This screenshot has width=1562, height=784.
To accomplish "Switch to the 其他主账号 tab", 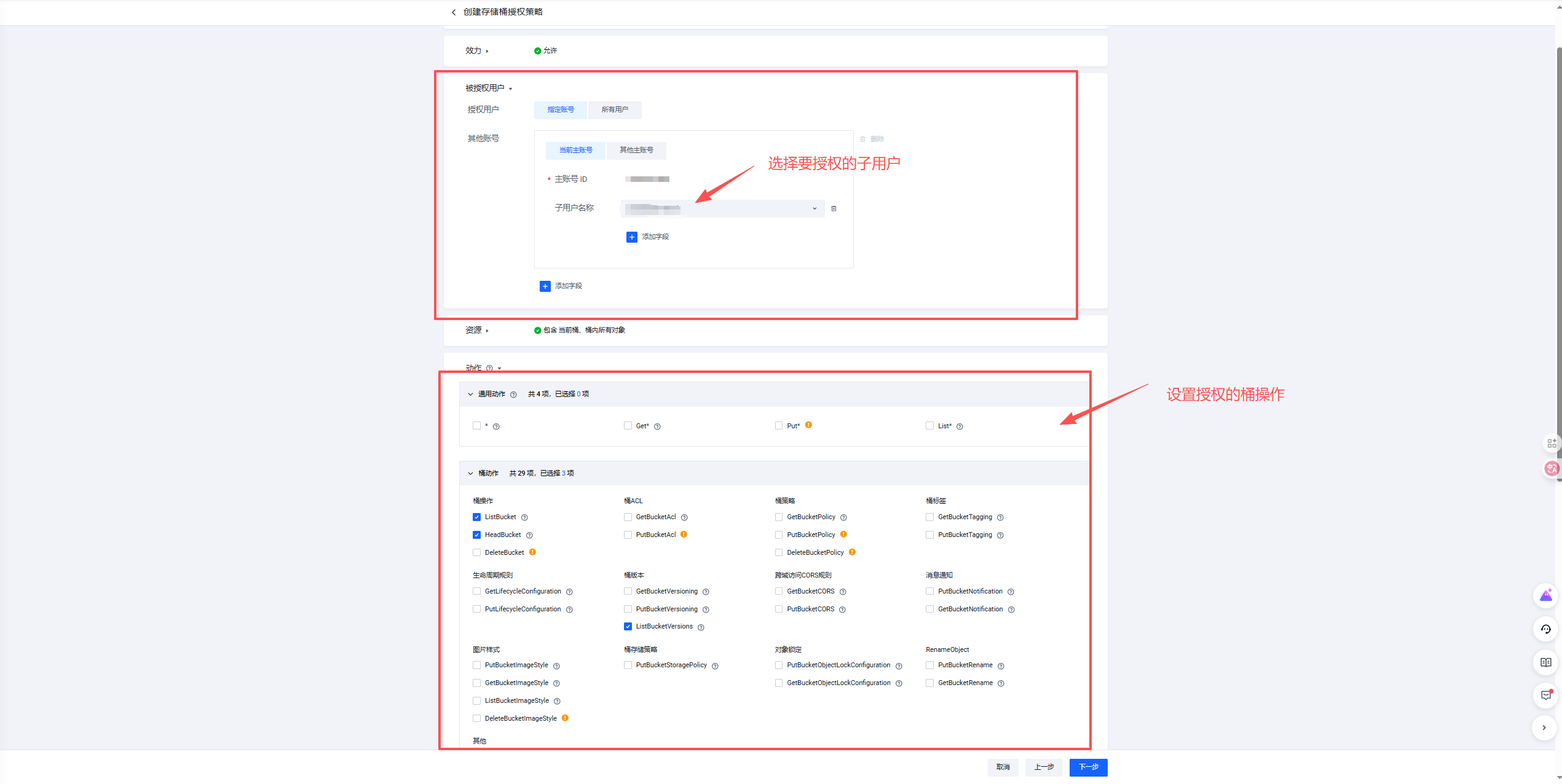I will (x=636, y=151).
